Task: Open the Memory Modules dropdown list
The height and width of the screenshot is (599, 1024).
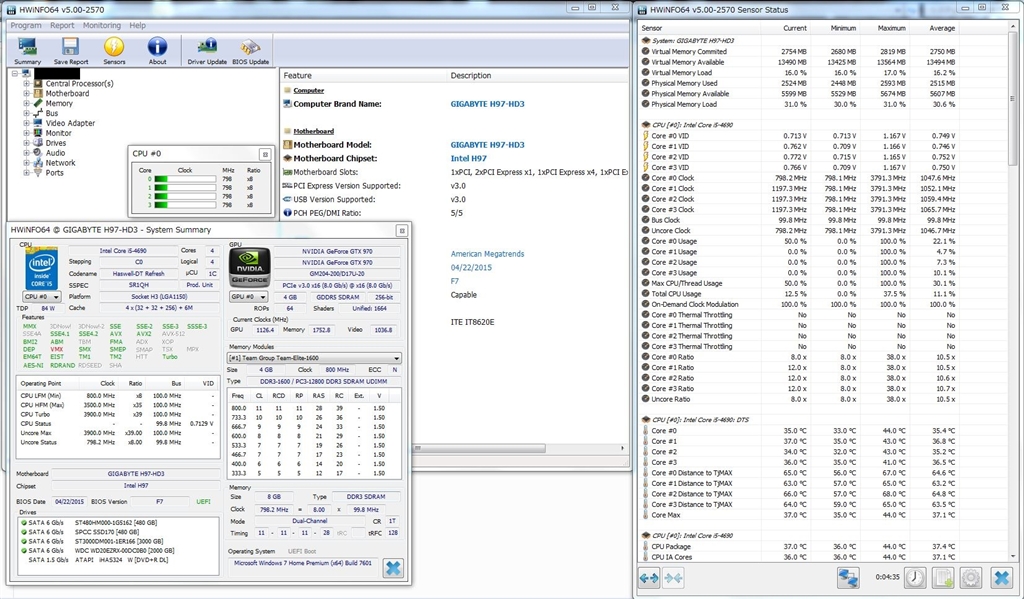Action: pyautogui.click(x=314, y=358)
